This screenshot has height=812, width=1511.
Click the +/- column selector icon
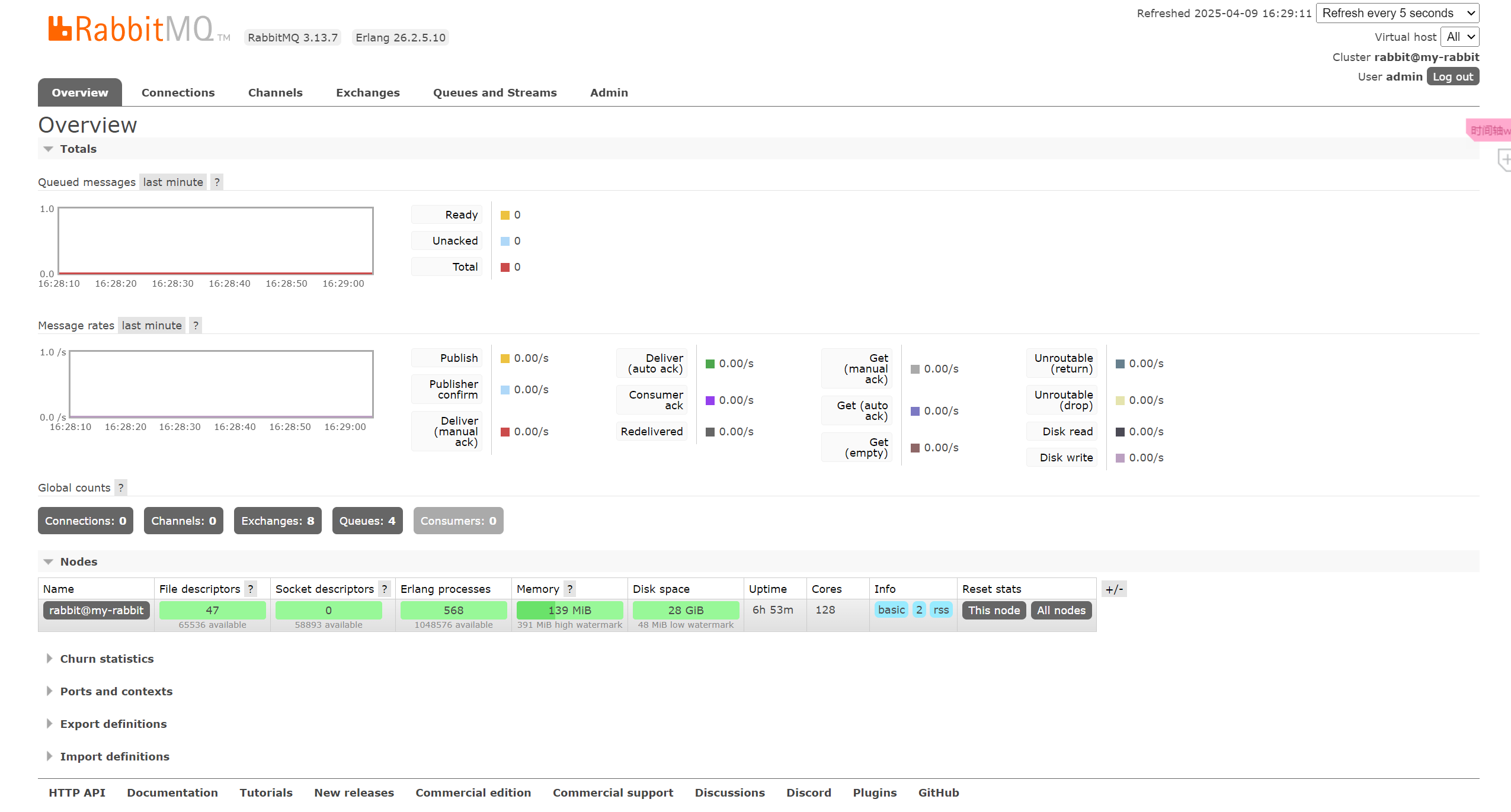pos(1114,589)
